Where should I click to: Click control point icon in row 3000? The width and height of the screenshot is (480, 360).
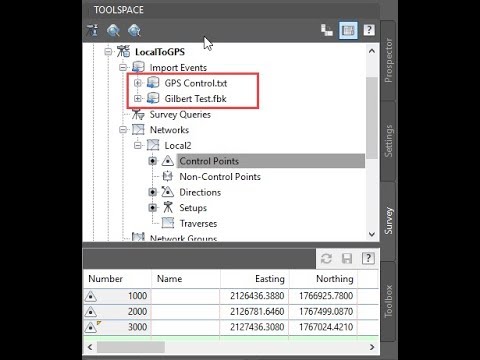point(91,327)
